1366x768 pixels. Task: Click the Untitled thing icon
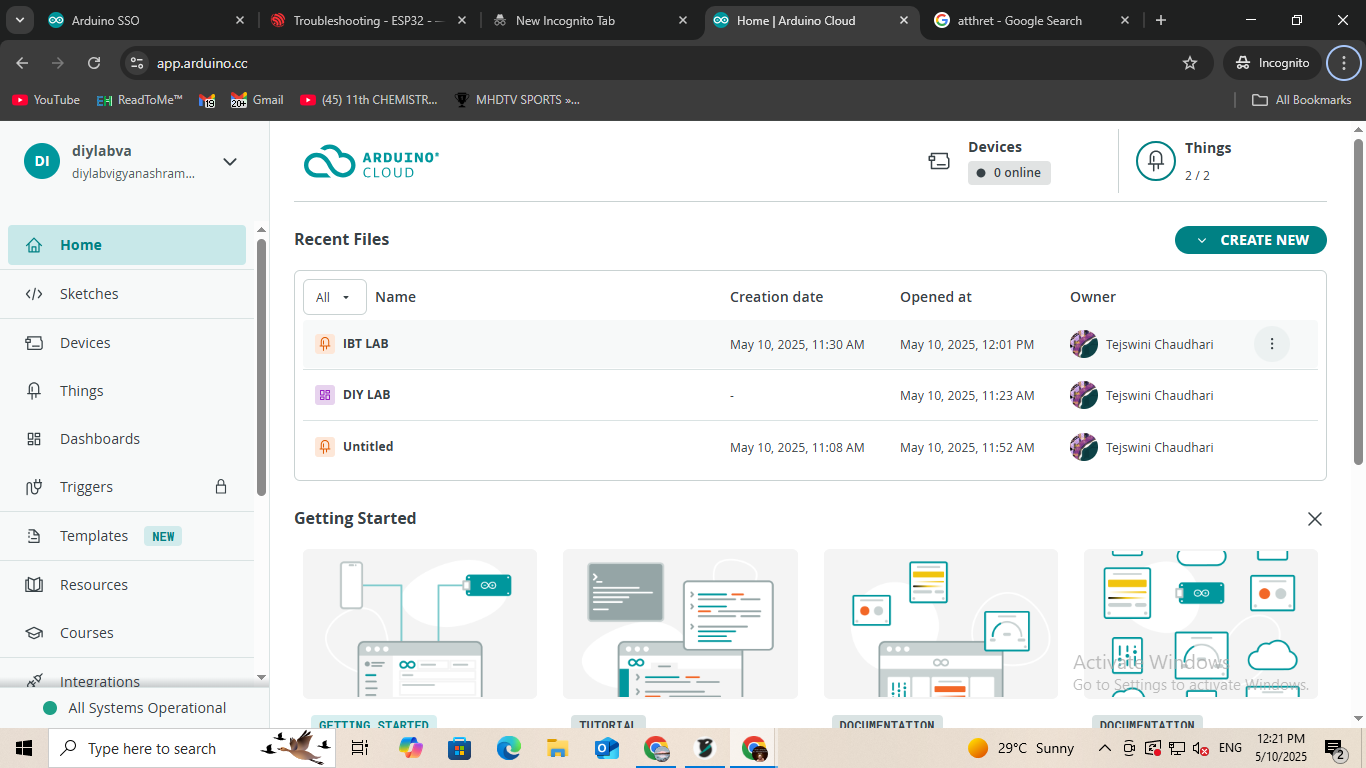point(325,447)
